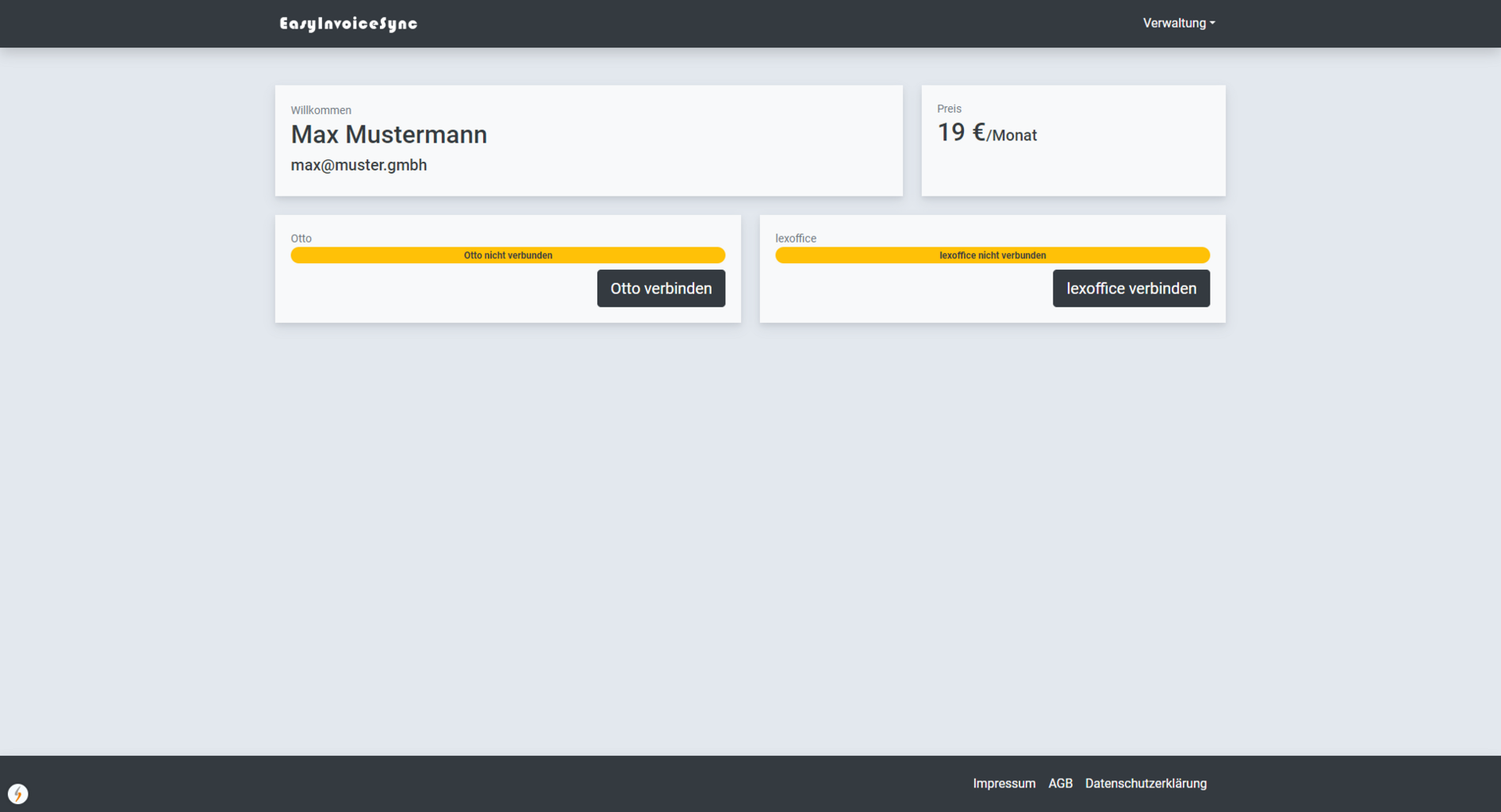Click the lightning bolt icon in the footer
This screenshot has width=1501, height=812.
click(x=17, y=794)
